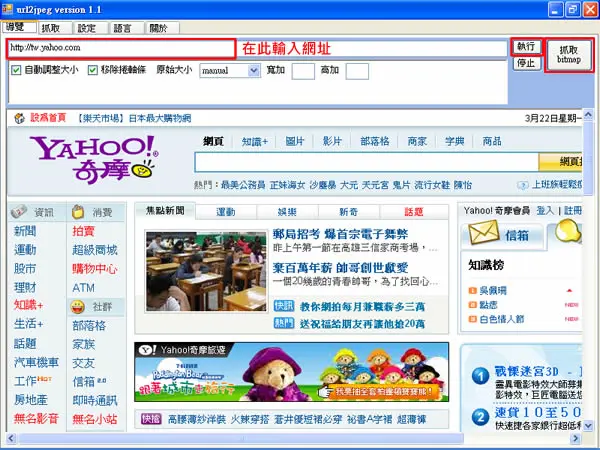
Task: Open the 語言 tab
Action: tap(122, 28)
